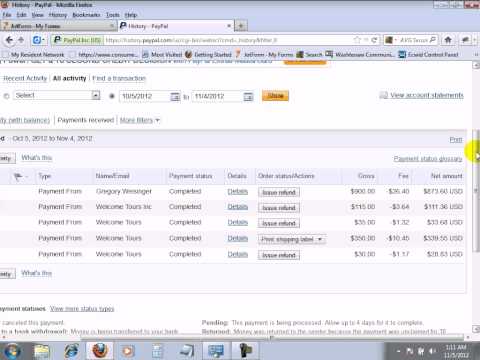Click the View more status types link
480x360 pixels.
click(82, 309)
